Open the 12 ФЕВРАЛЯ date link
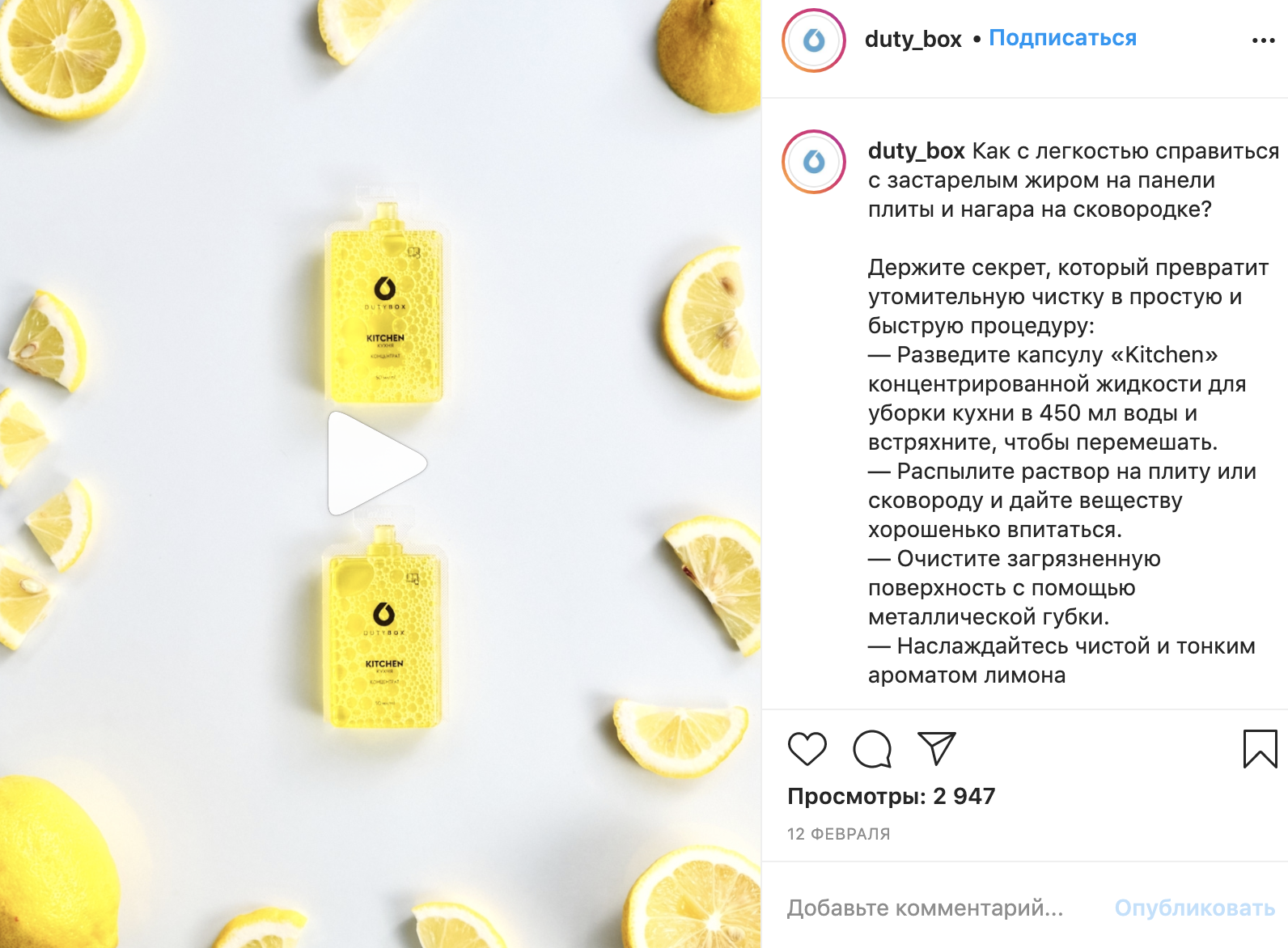The height and width of the screenshot is (948, 1288). pyautogui.click(x=838, y=834)
